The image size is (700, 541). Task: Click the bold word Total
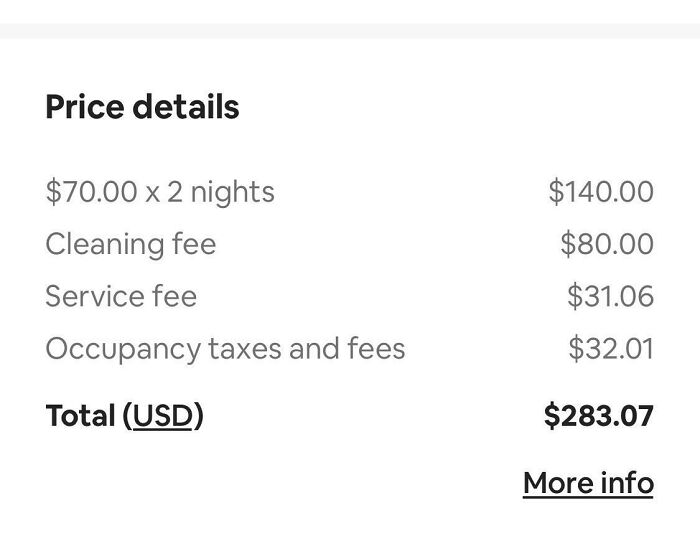click(x=80, y=415)
